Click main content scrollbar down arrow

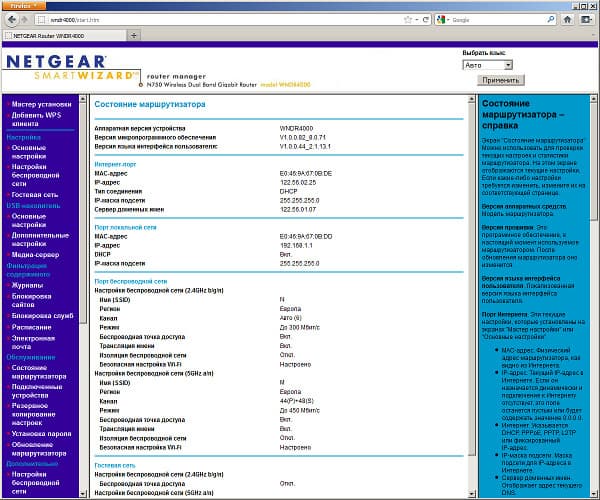pyautogui.click(x=471, y=494)
